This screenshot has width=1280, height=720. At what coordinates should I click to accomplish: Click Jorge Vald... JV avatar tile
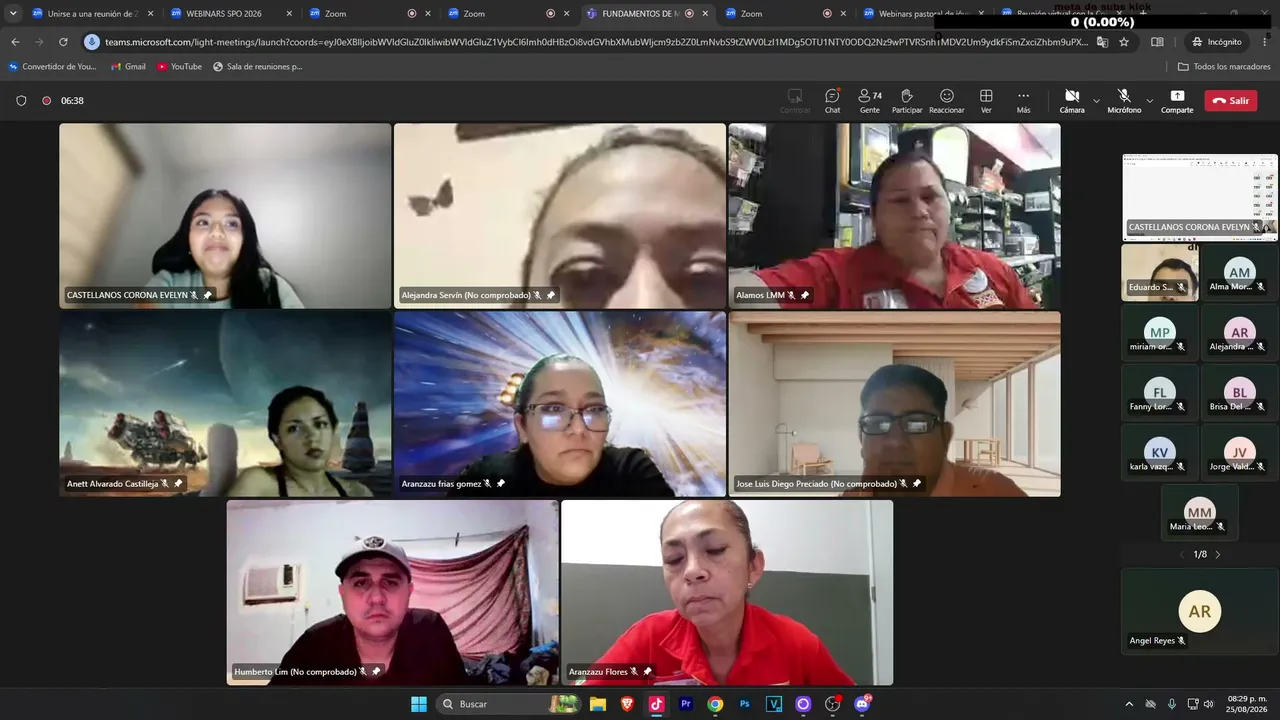click(x=1239, y=452)
